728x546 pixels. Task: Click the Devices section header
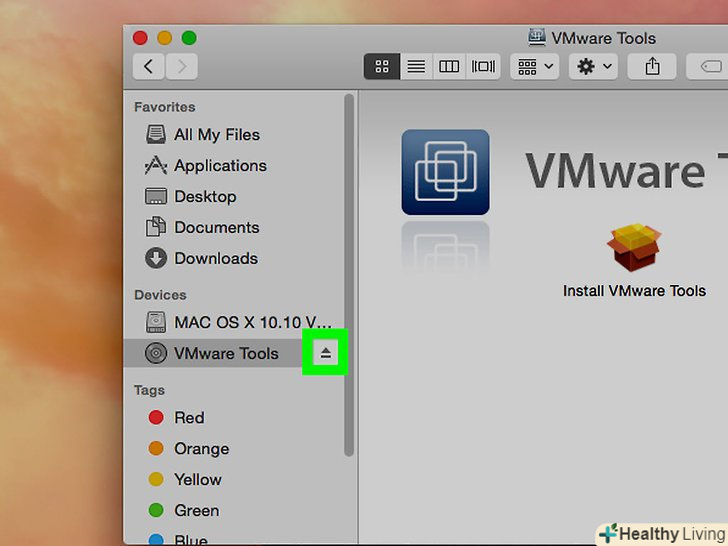[x=160, y=295]
